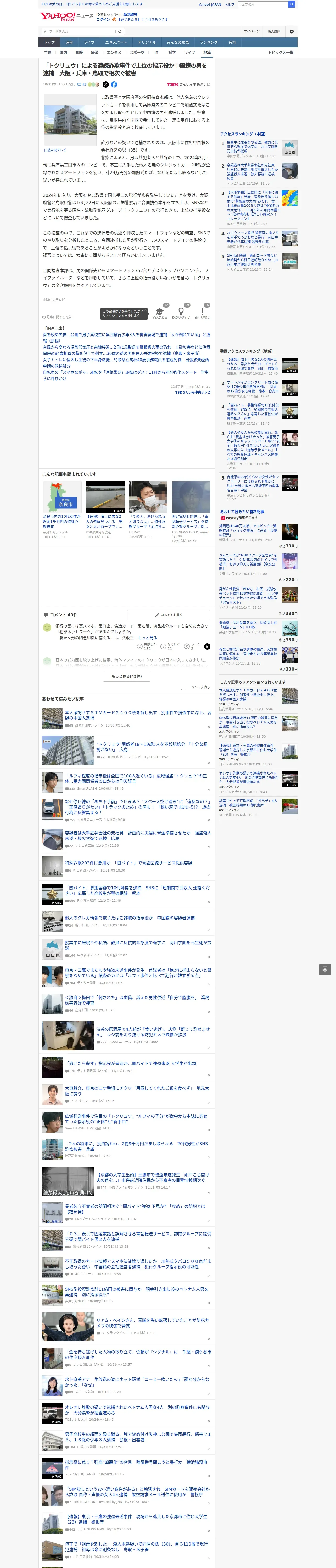Select the スポーツ category tab
336x1568 pixels.
(137, 52)
